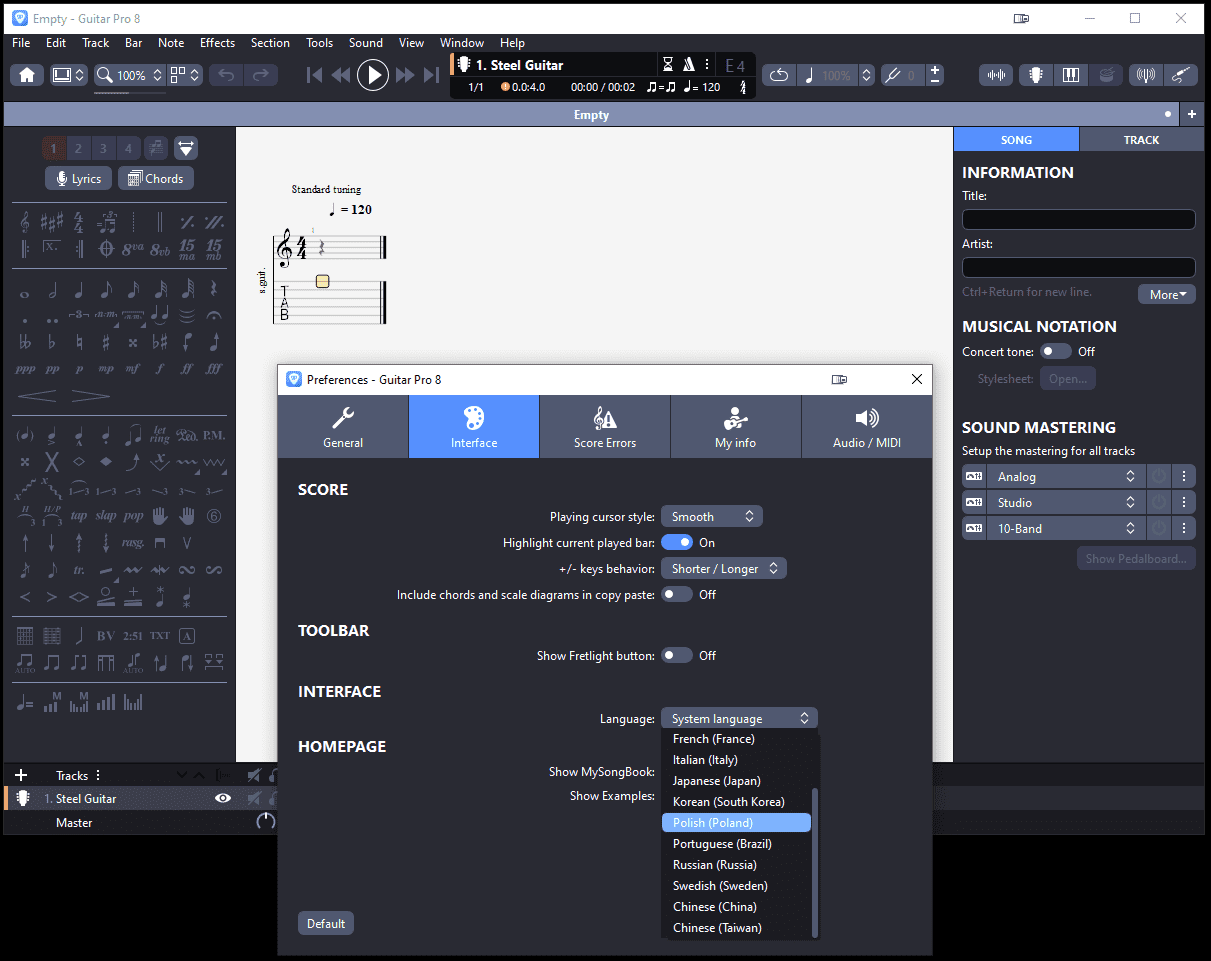Open the Section menu
This screenshot has height=961, width=1211.
click(270, 43)
